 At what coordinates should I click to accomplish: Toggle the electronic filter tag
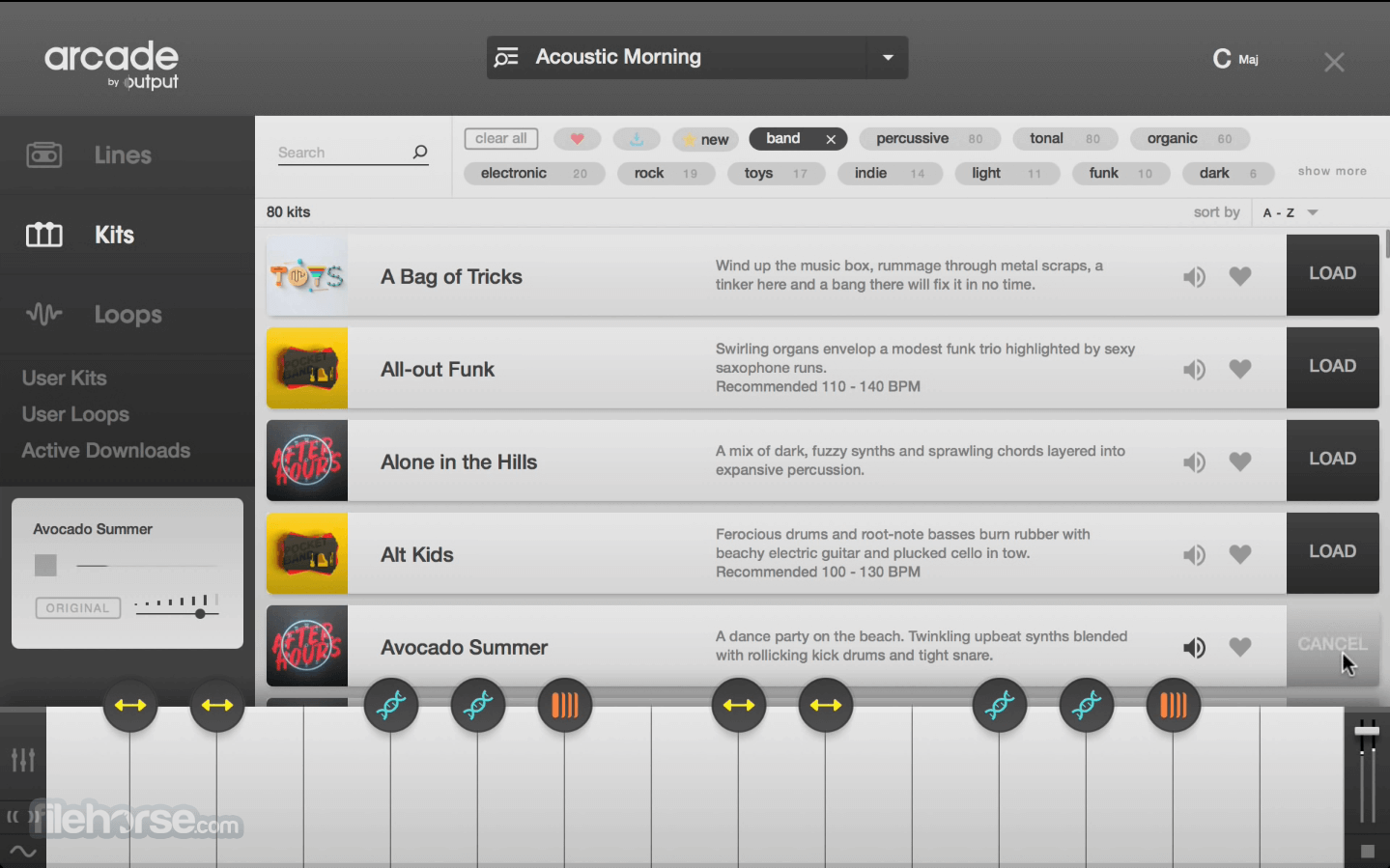(534, 174)
